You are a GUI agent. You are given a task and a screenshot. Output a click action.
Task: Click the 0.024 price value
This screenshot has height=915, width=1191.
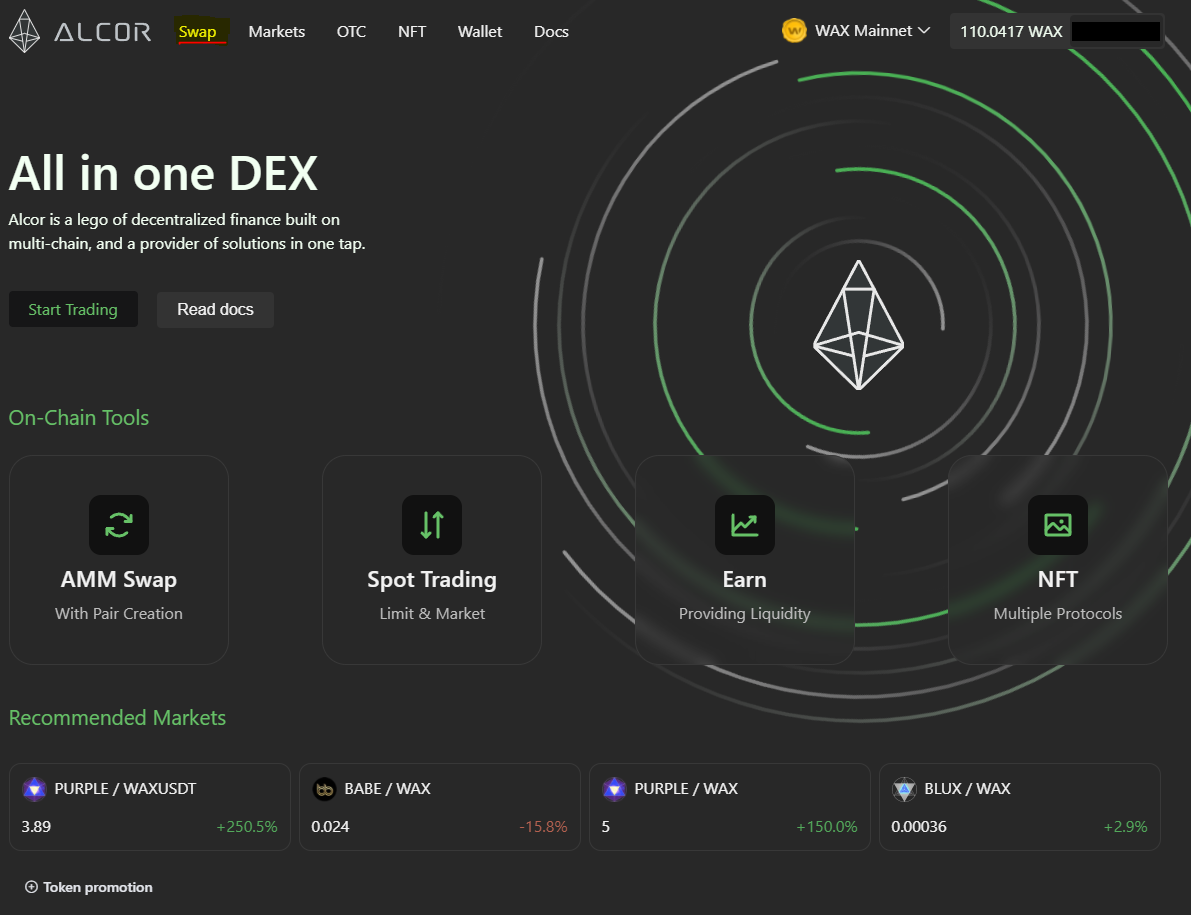[x=330, y=826]
